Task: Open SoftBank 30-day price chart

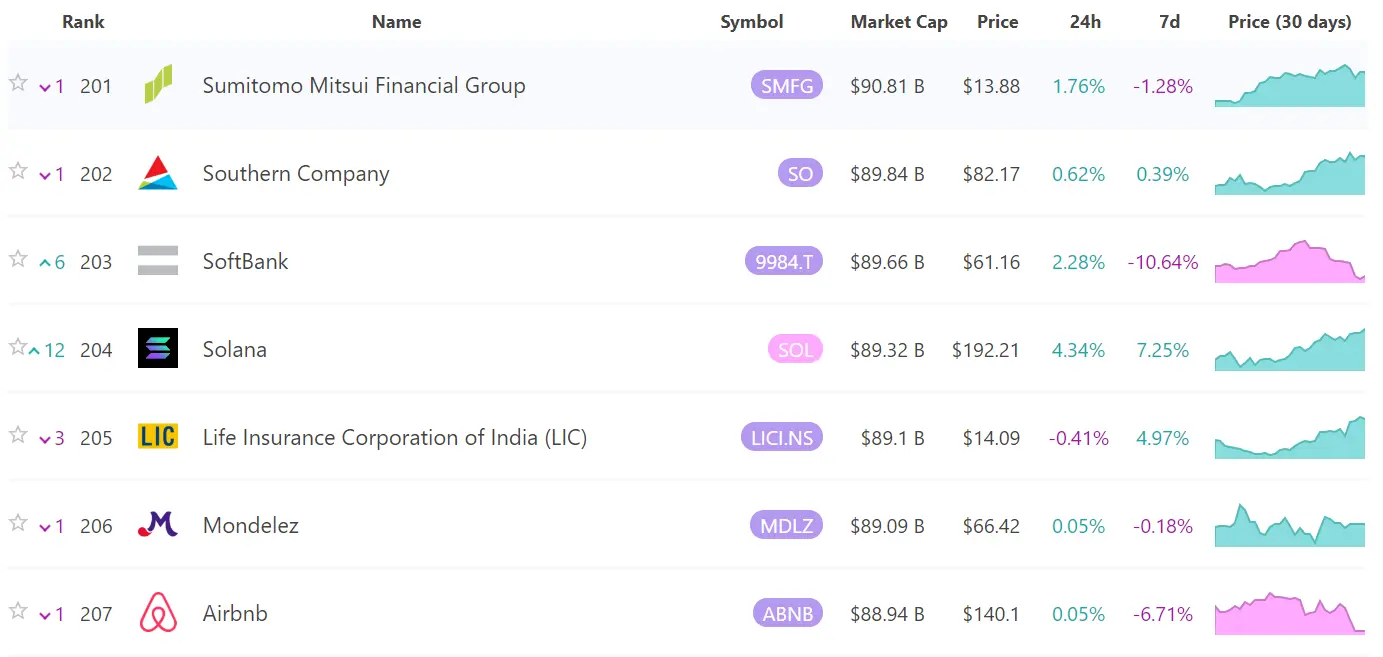Action: 1289,262
